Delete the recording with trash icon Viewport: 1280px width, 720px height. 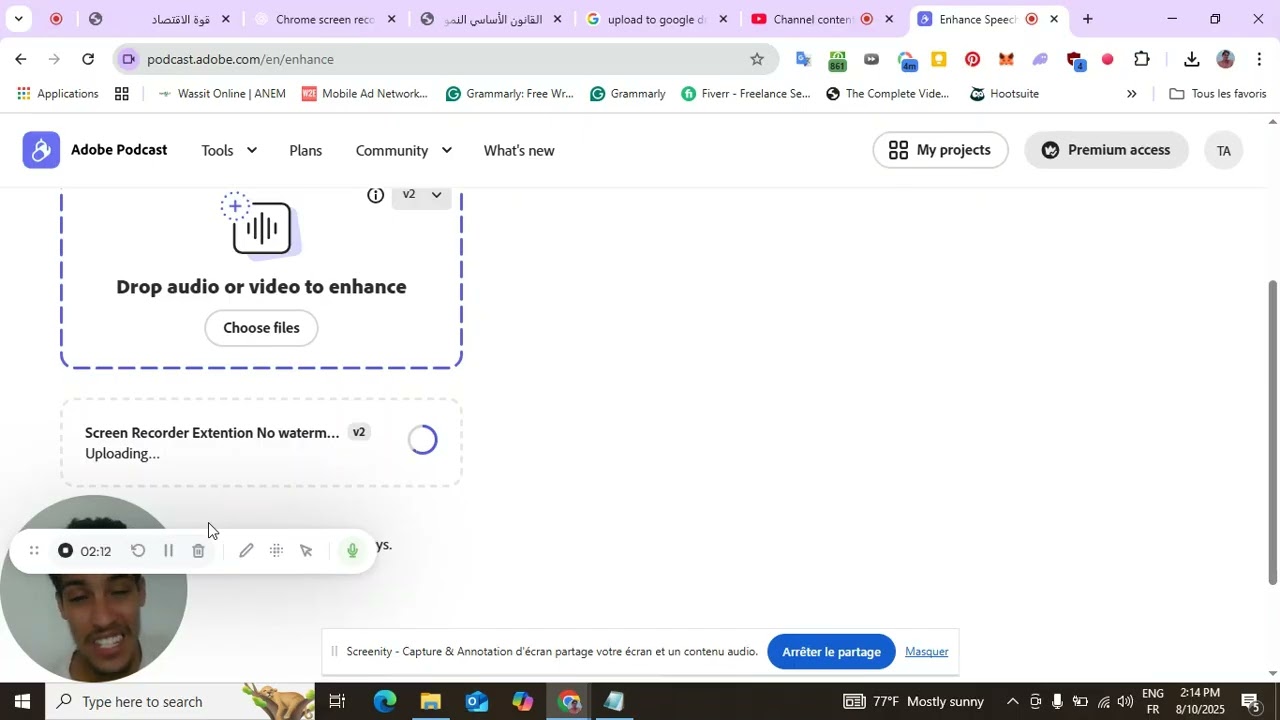pos(198,551)
